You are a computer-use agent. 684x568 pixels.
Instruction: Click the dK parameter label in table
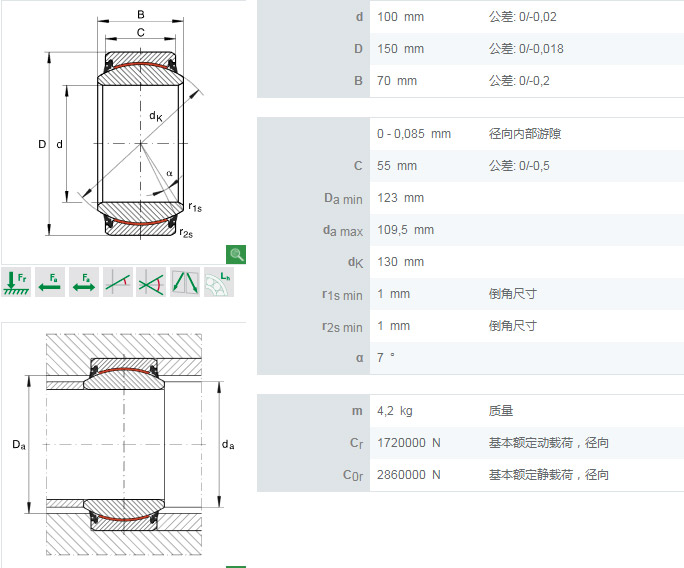pyautogui.click(x=356, y=262)
